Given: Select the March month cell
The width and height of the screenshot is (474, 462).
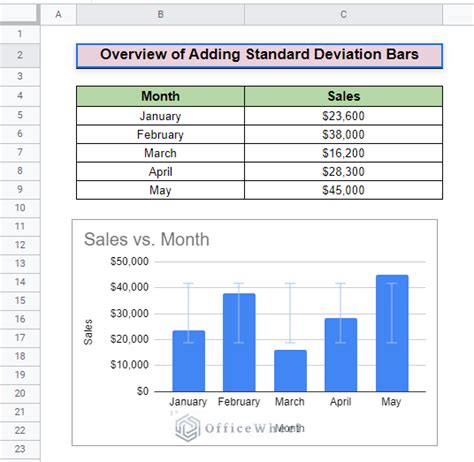Looking at the screenshot, I should pyautogui.click(x=160, y=153).
